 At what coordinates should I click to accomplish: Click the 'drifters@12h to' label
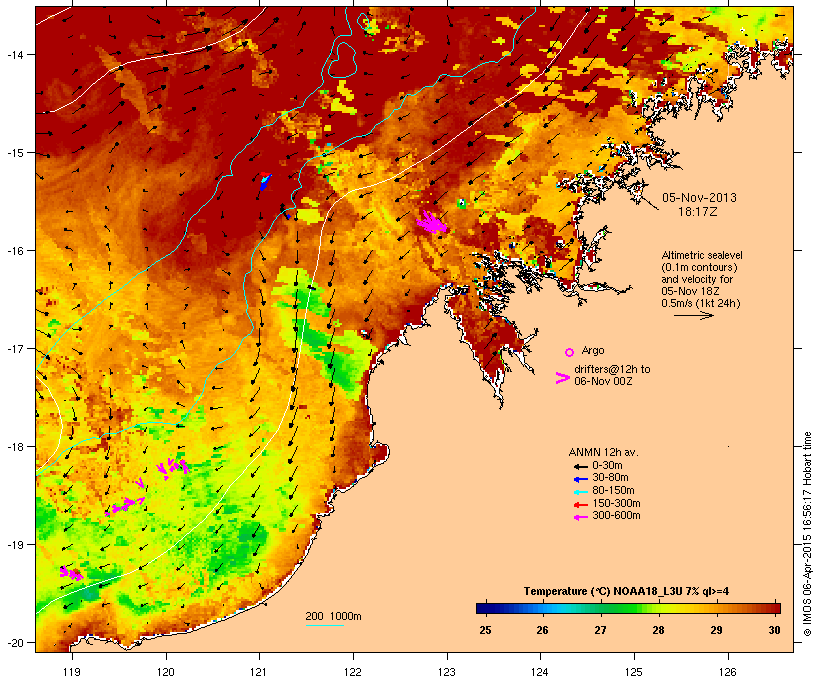pyautogui.click(x=612, y=369)
